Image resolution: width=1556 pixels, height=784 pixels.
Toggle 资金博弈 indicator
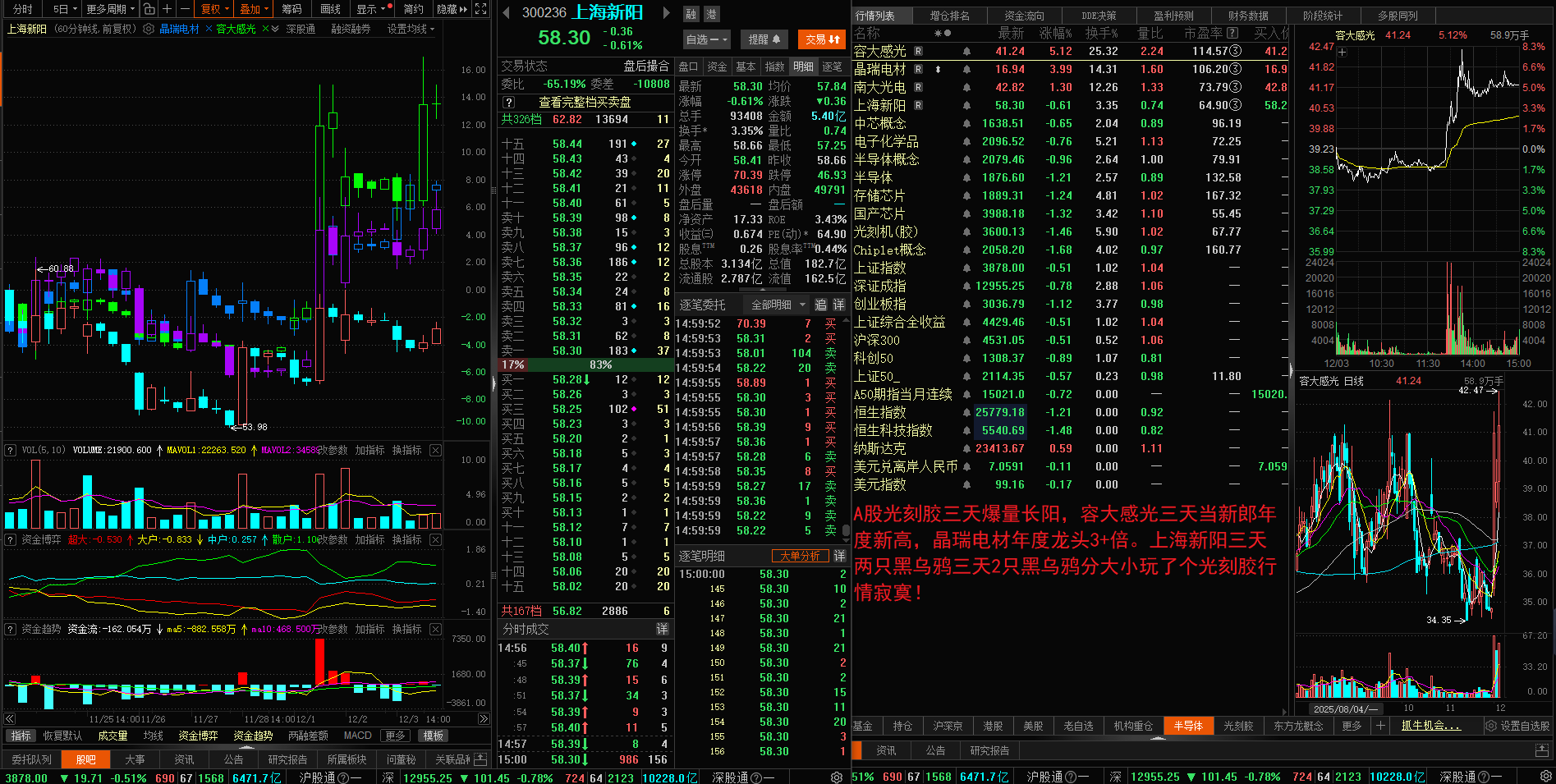(198, 736)
